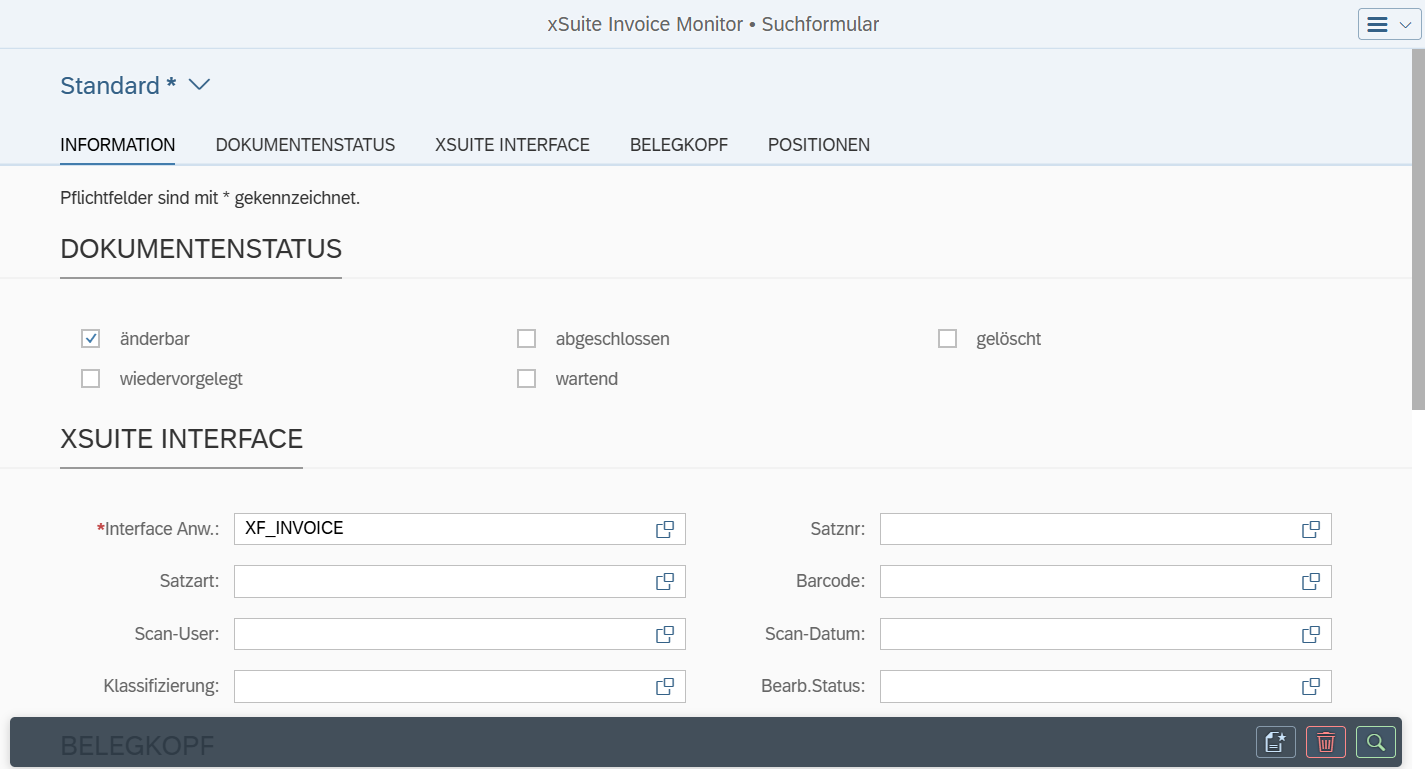Screen dimensions: 1425x769
Task: Start the search with the green magnifier button
Action: [1375, 742]
